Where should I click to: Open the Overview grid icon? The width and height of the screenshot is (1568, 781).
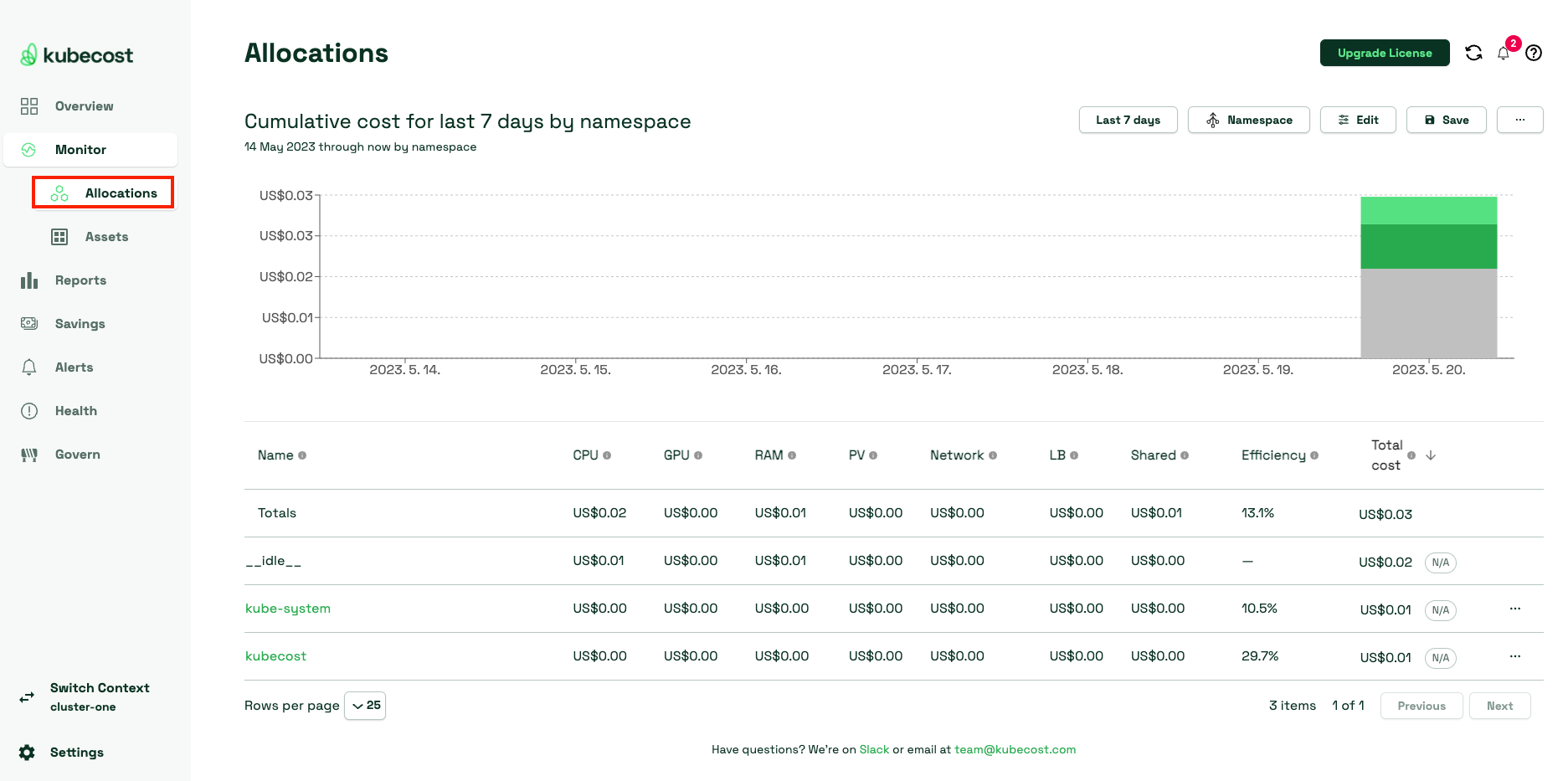(x=29, y=106)
